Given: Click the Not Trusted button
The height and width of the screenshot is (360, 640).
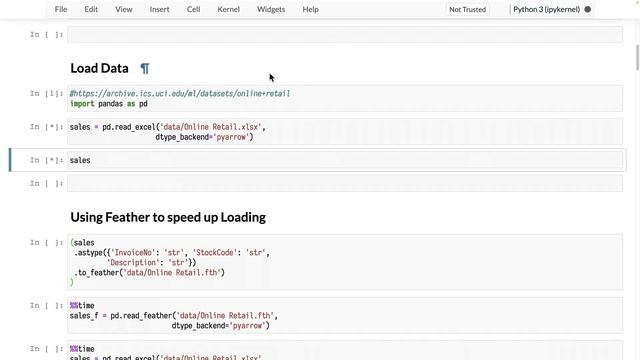Looking at the screenshot, I should pos(467,9).
